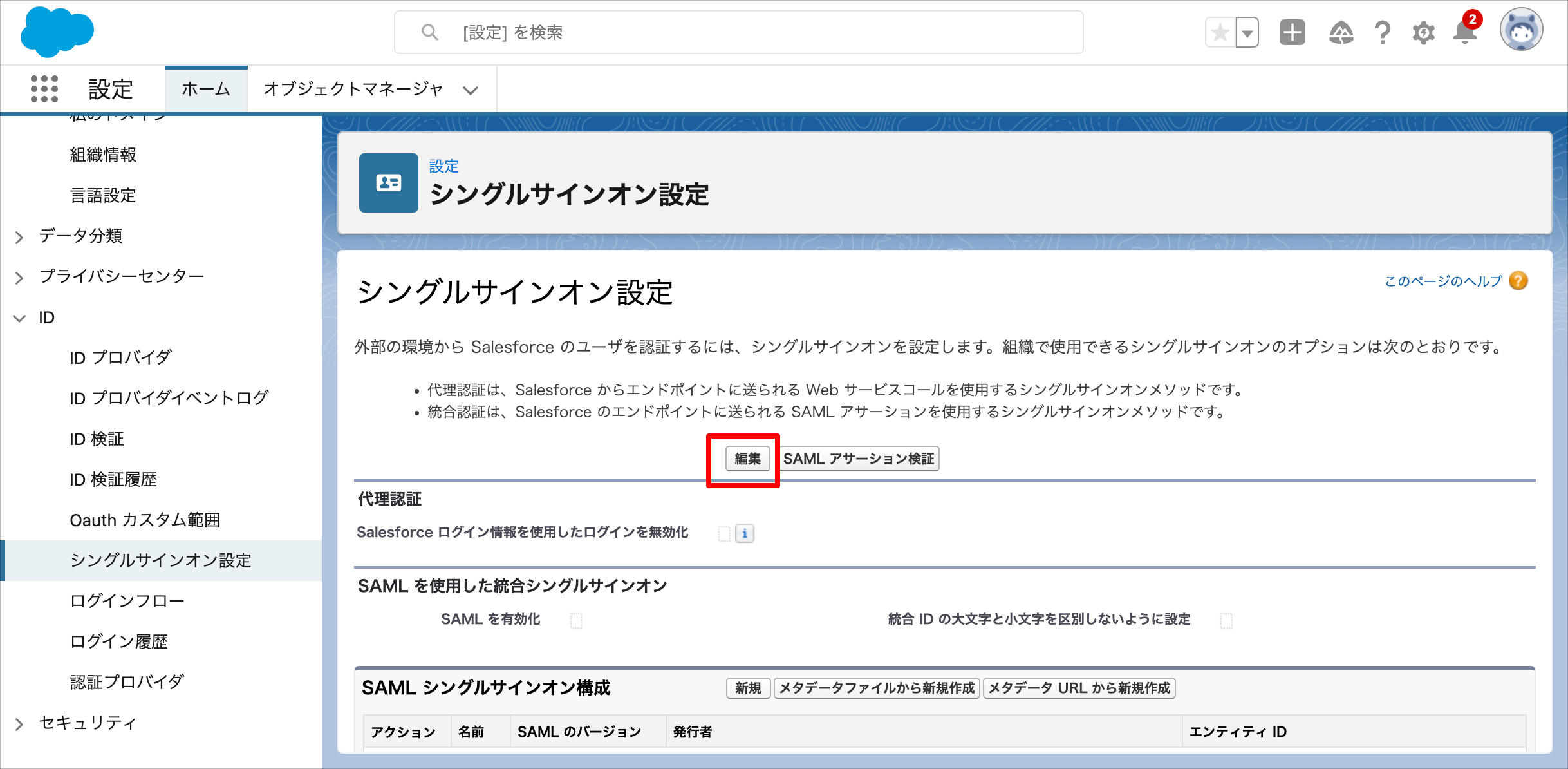Image resolution: width=1568 pixels, height=769 pixels.
Task: Switch to the ホーム tab
Action: pyautogui.click(x=206, y=89)
